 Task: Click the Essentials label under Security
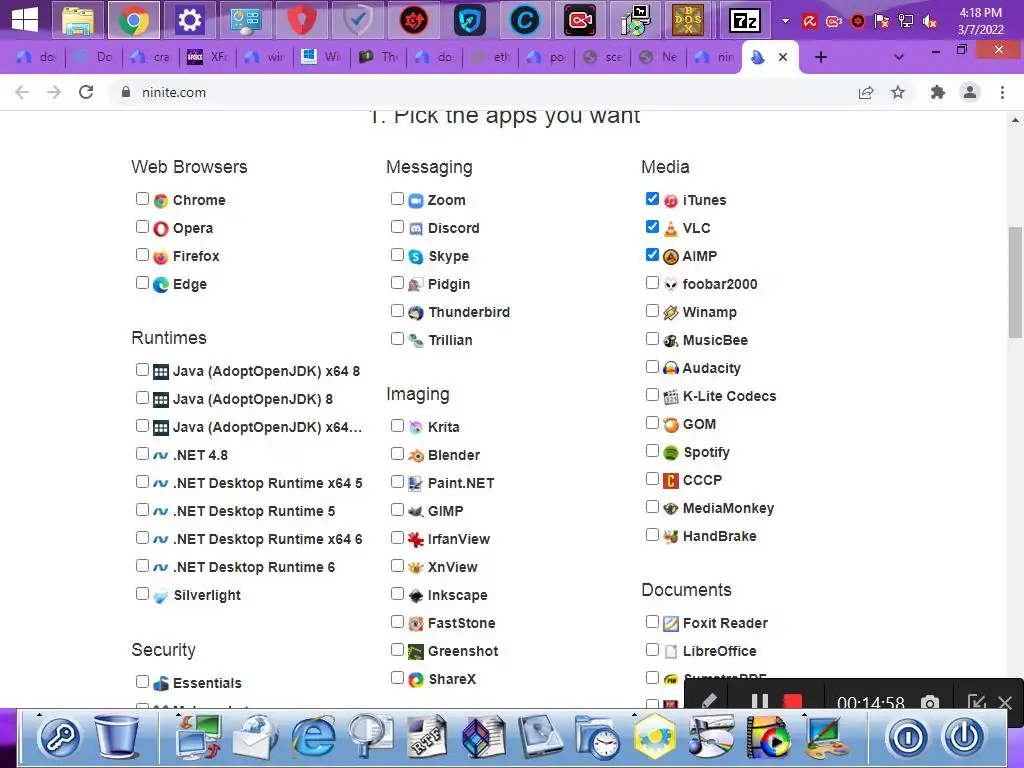tap(207, 683)
